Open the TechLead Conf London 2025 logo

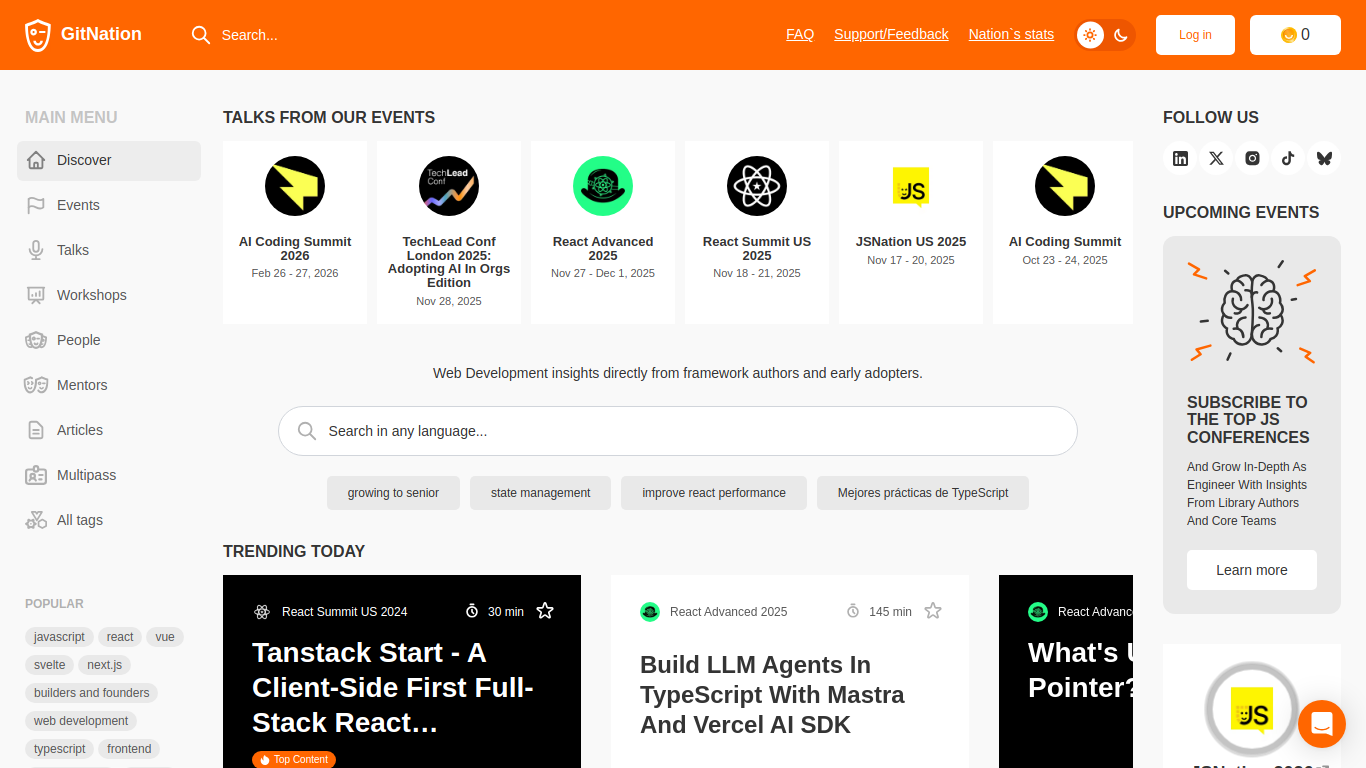[x=449, y=186]
